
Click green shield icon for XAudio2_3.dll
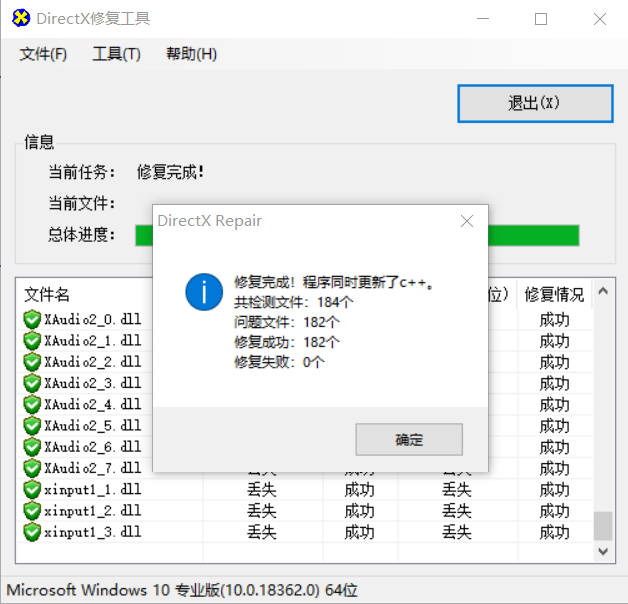(x=32, y=383)
